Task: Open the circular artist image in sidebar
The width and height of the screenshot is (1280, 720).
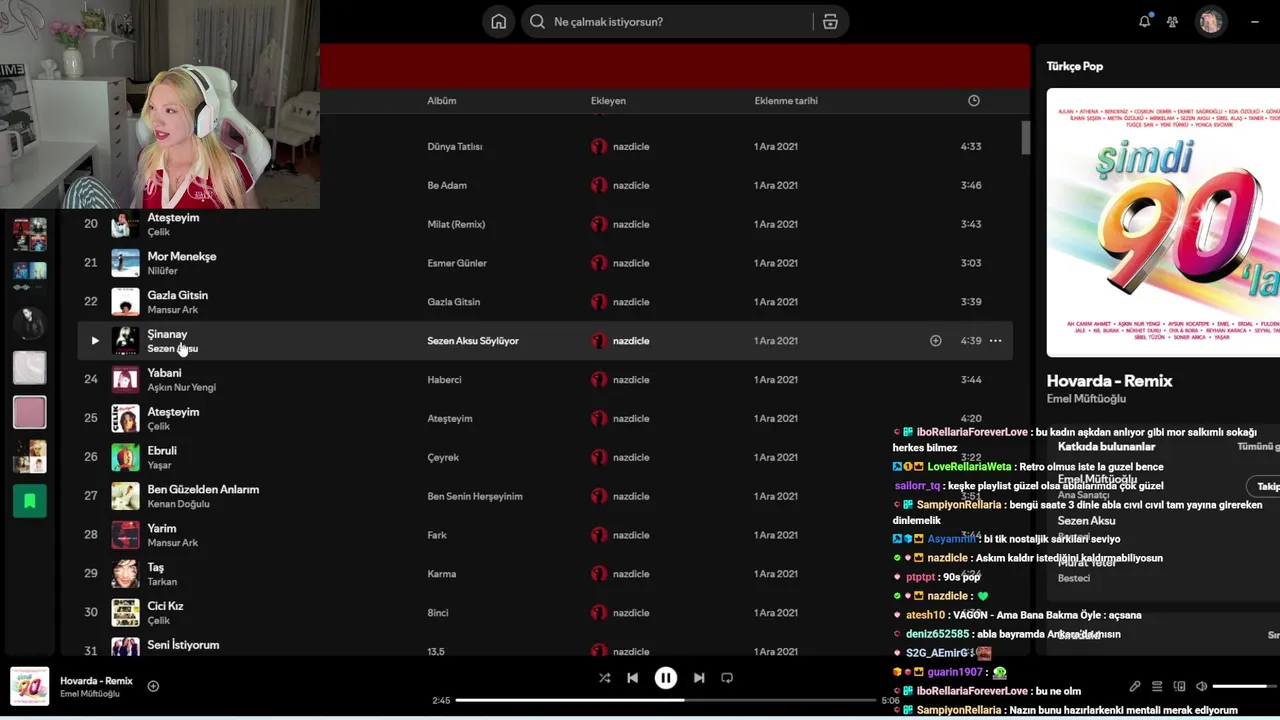Action: click(x=29, y=323)
